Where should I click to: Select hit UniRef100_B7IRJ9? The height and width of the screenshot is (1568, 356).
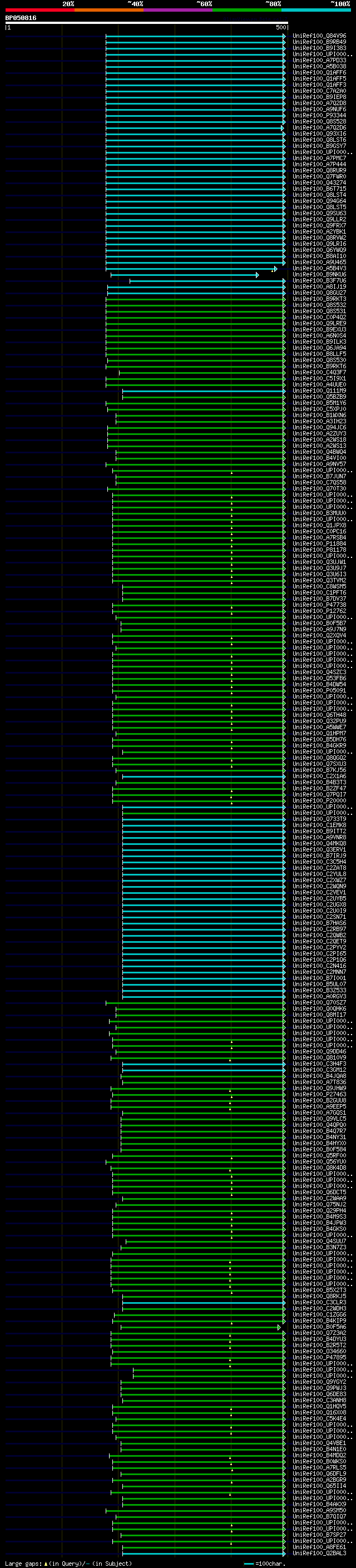(x=319, y=857)
